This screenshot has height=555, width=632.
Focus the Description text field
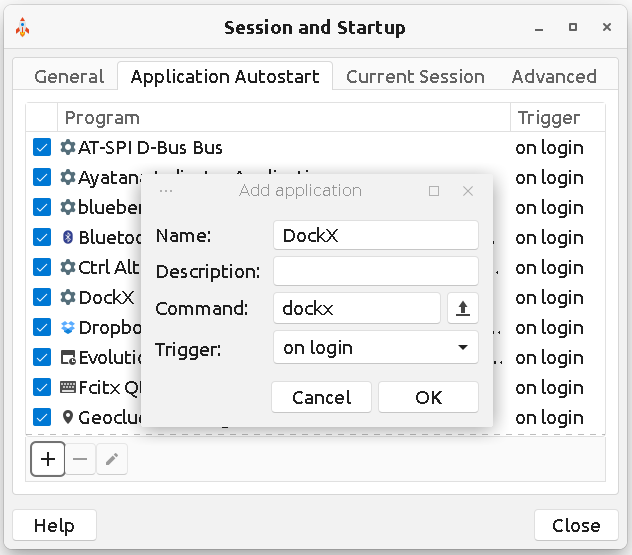[375, 272]
